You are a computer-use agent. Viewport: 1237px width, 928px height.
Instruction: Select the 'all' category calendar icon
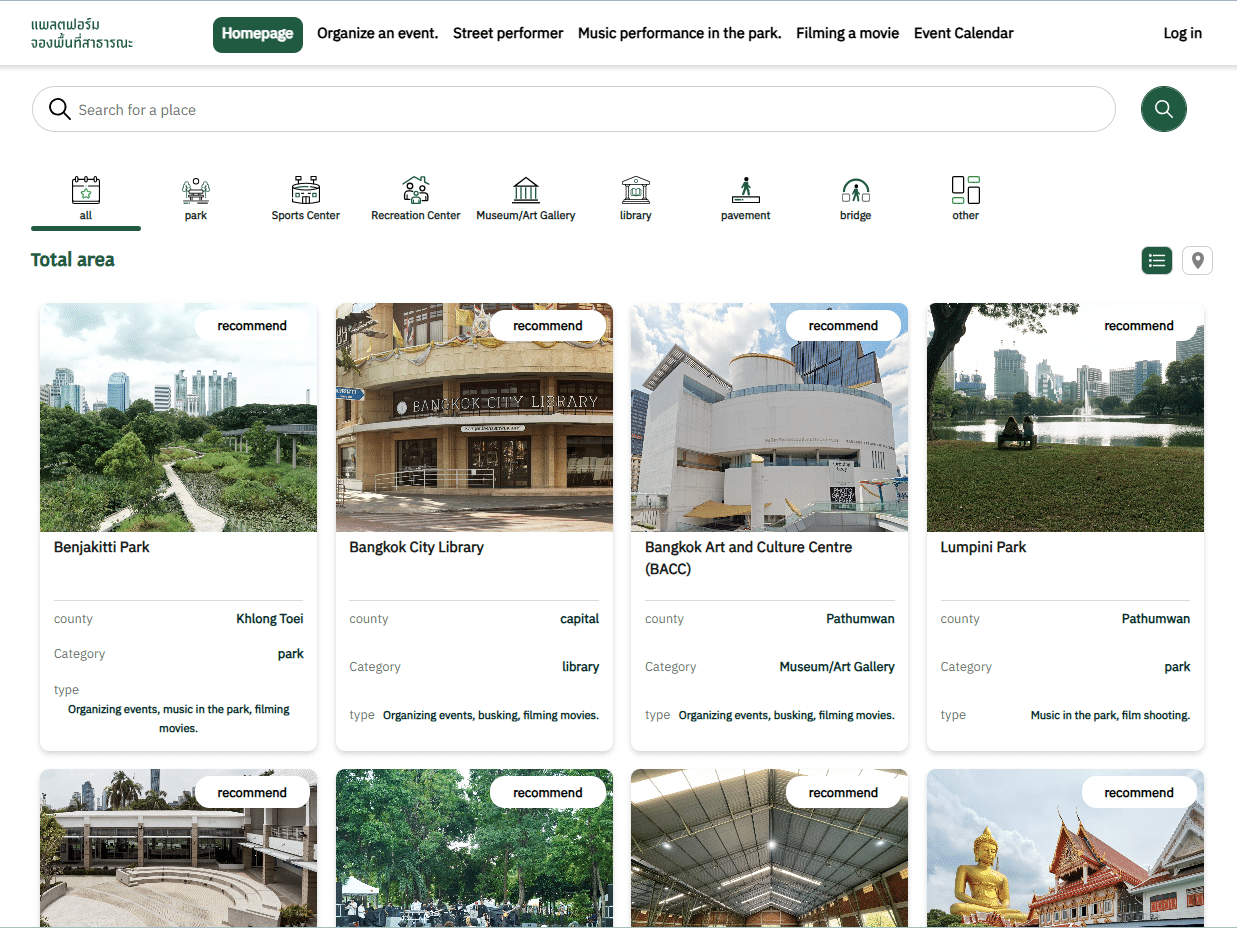[x=86, y=190]
